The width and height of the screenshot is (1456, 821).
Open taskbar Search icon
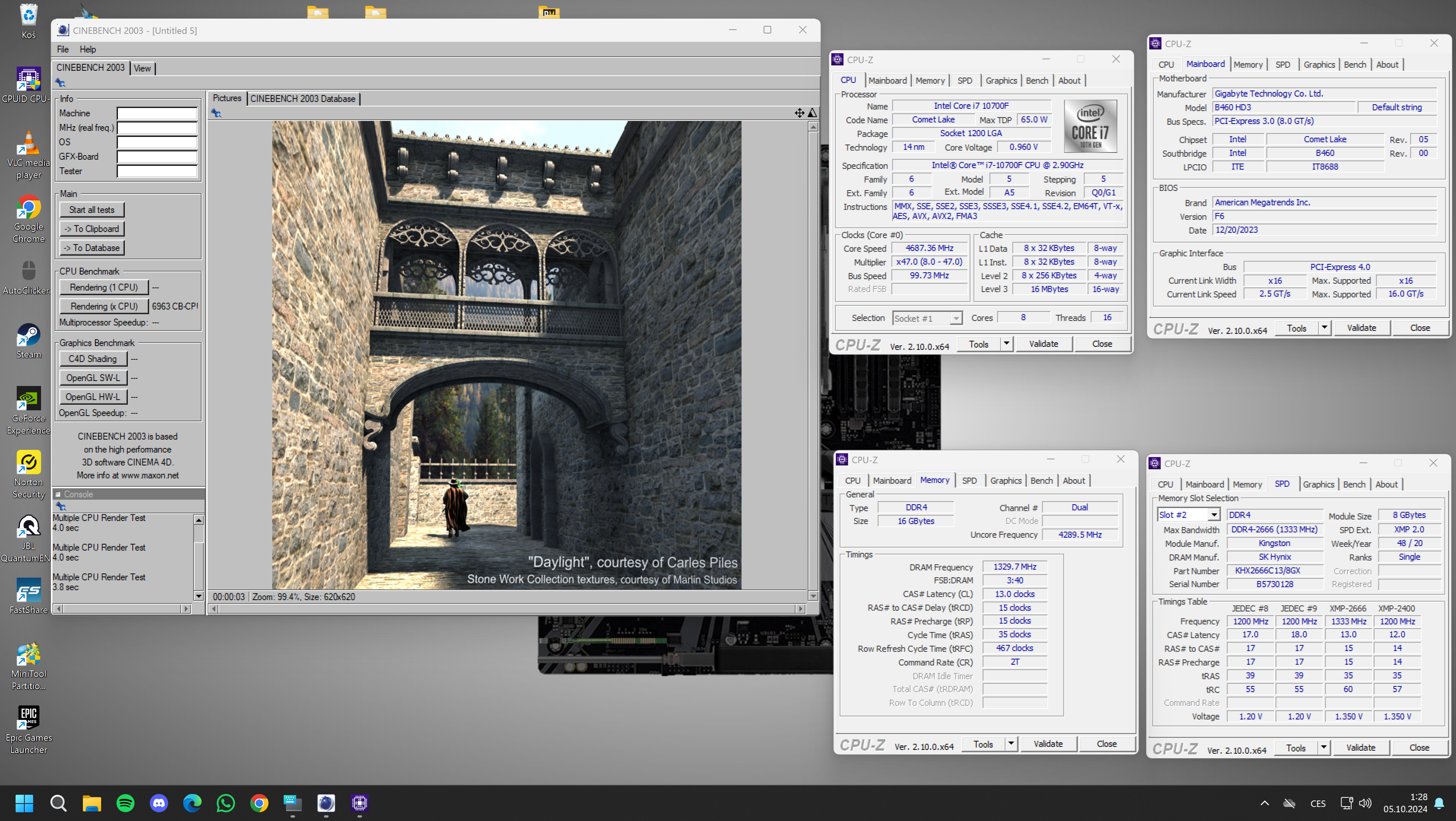click(58, 803)
